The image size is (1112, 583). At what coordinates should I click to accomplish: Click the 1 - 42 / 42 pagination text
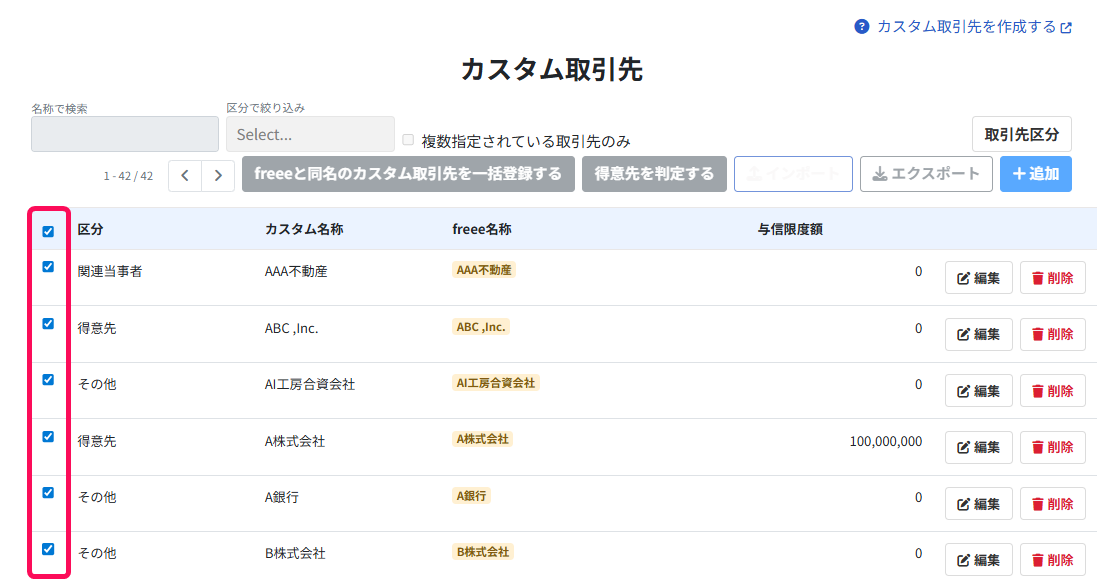point(128,176)
